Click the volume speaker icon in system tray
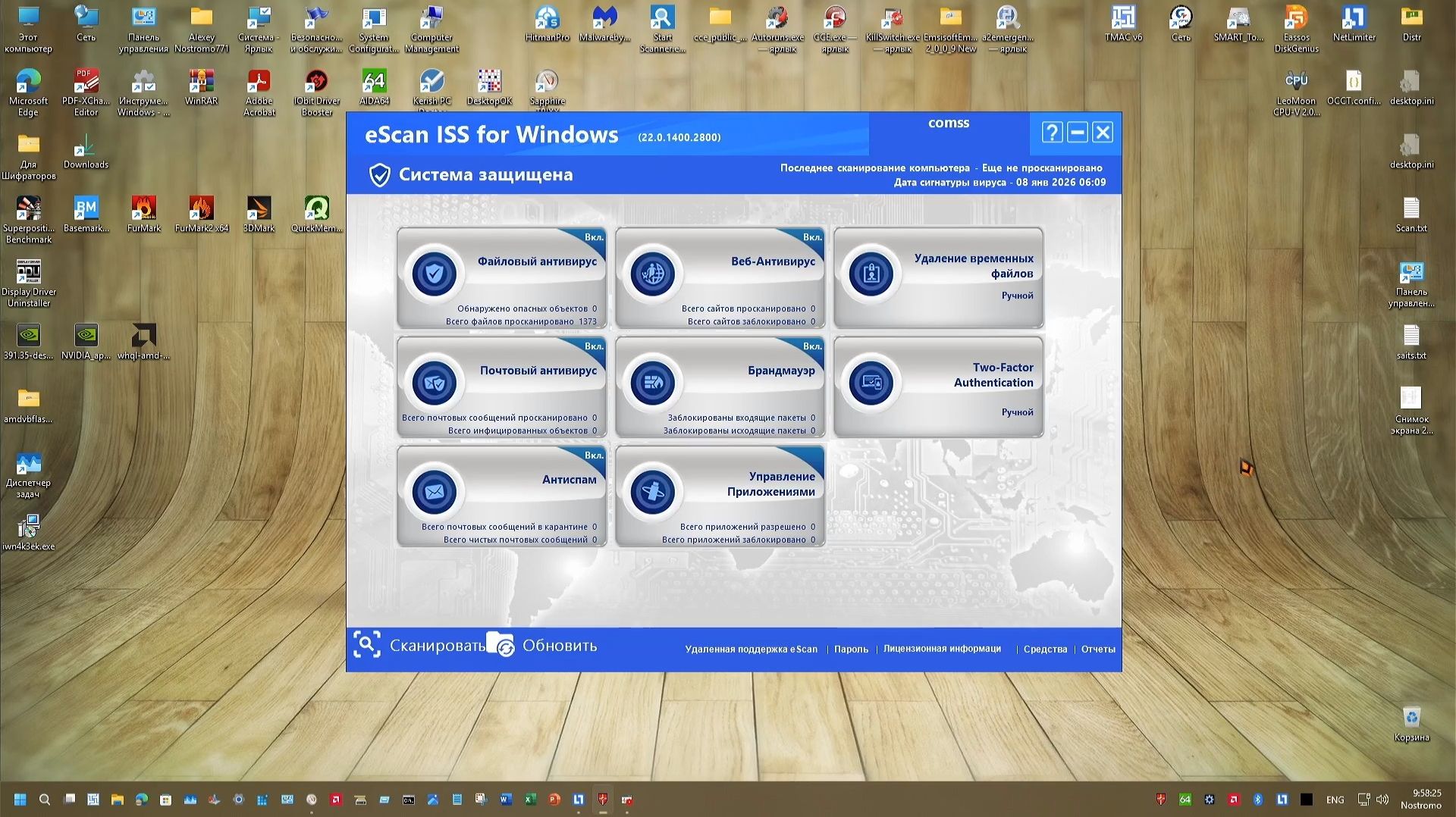 pos(1382,799)
